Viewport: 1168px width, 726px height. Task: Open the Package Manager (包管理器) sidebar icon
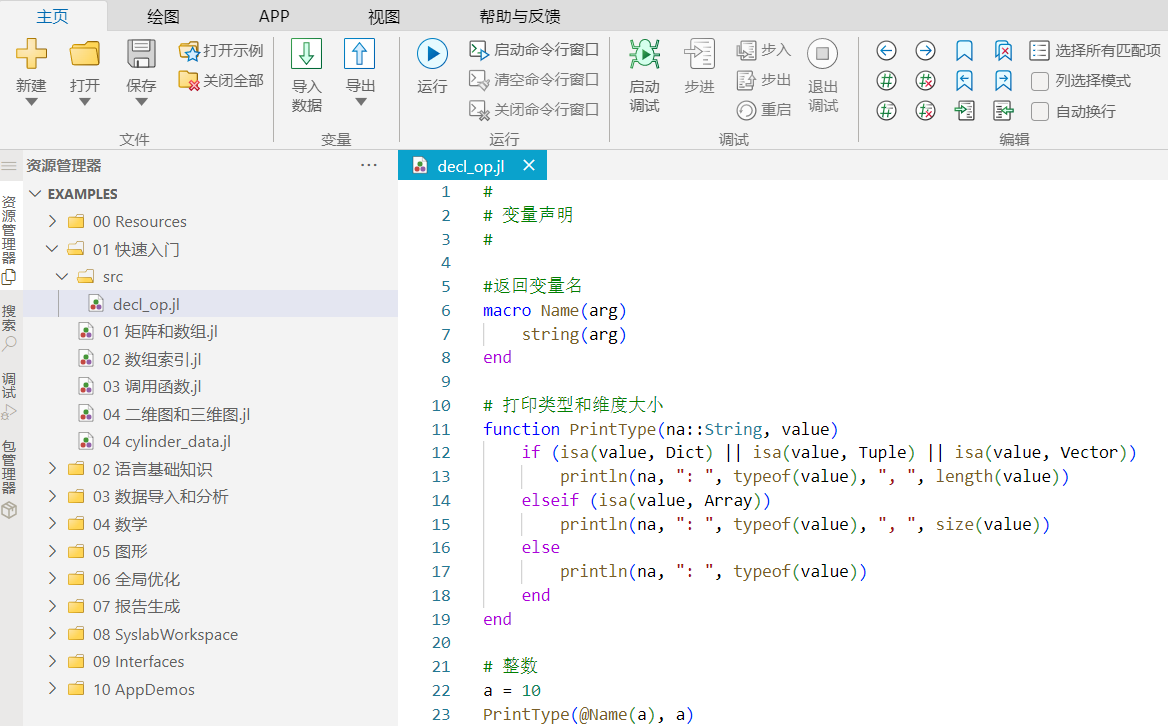[x=9, y=510]
